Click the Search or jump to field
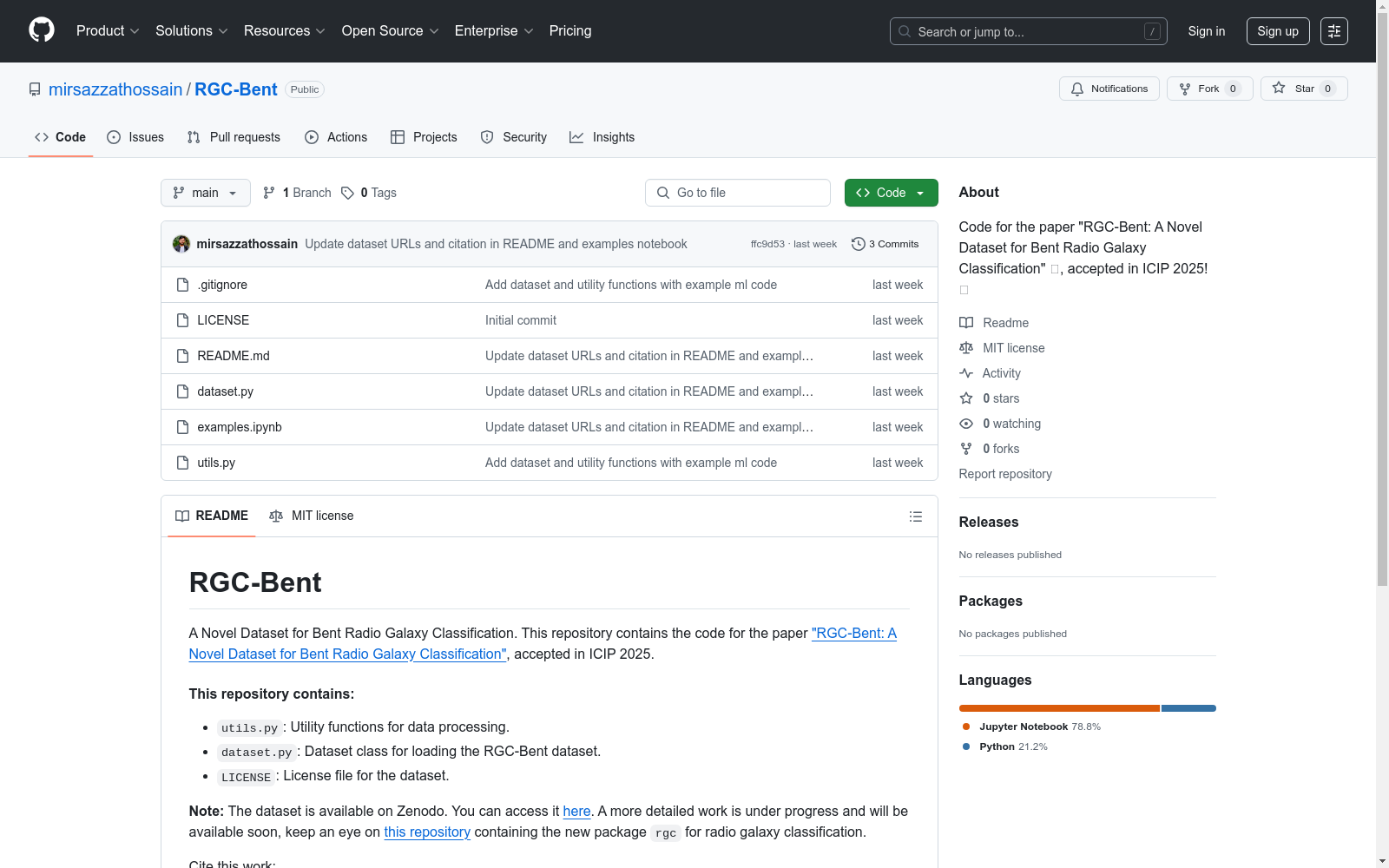This screenshot has width=1389, height=868. [x=1029, y=31]
